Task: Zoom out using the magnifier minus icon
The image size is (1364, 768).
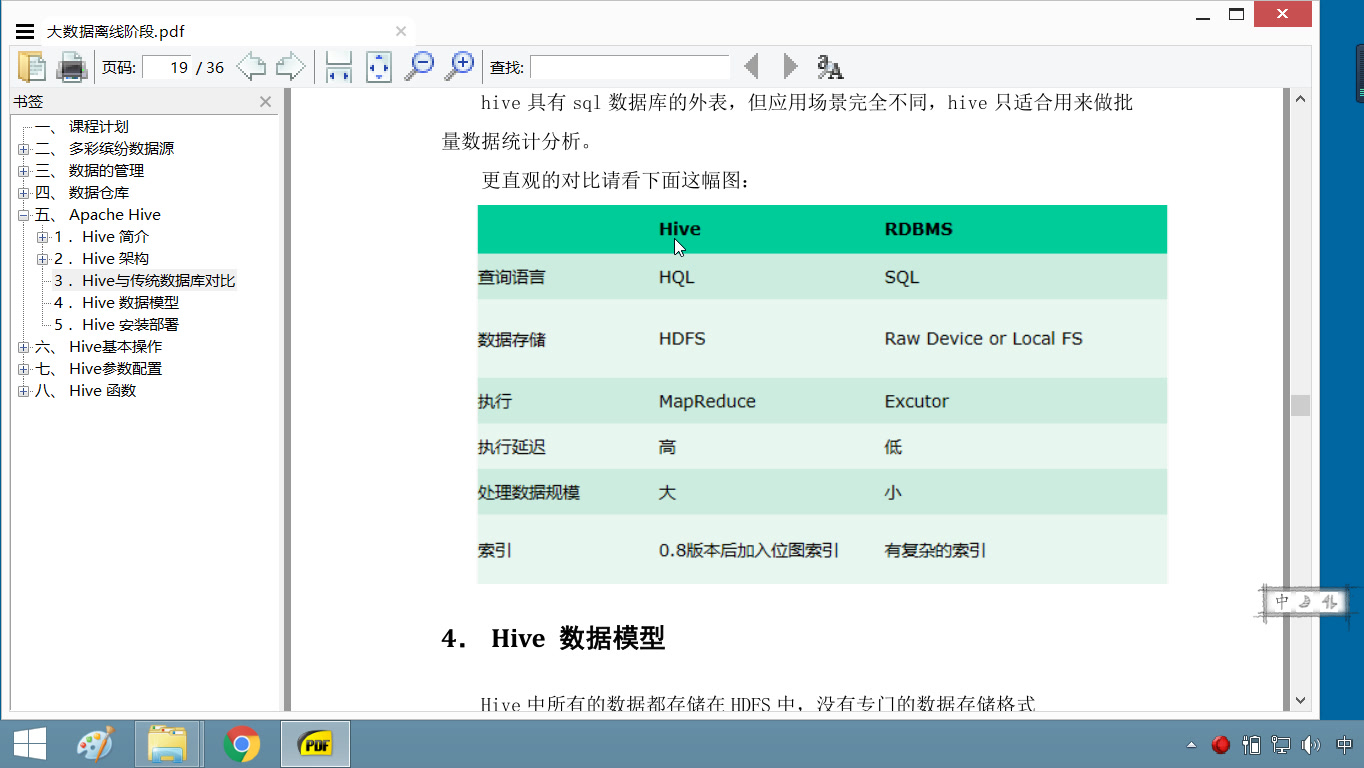Action: (420, 66)
